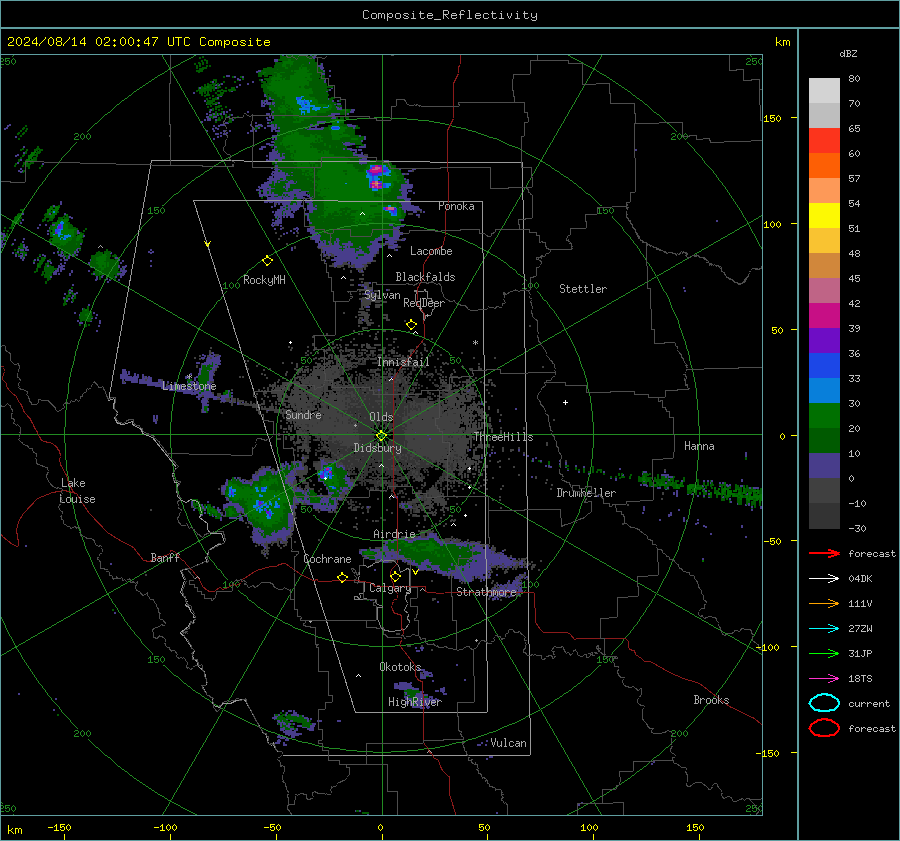Click the Ponoka label on map
This screenshot has height=841, width=900.
point(456,206)
